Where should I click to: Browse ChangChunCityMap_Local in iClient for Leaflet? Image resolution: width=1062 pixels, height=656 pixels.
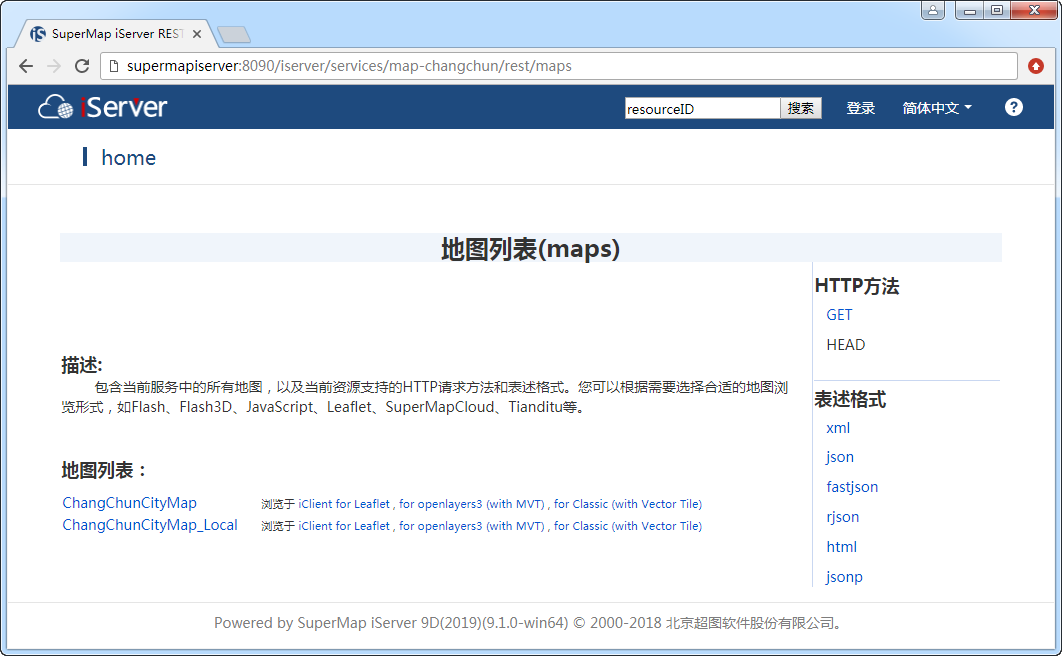coord(344,525)
